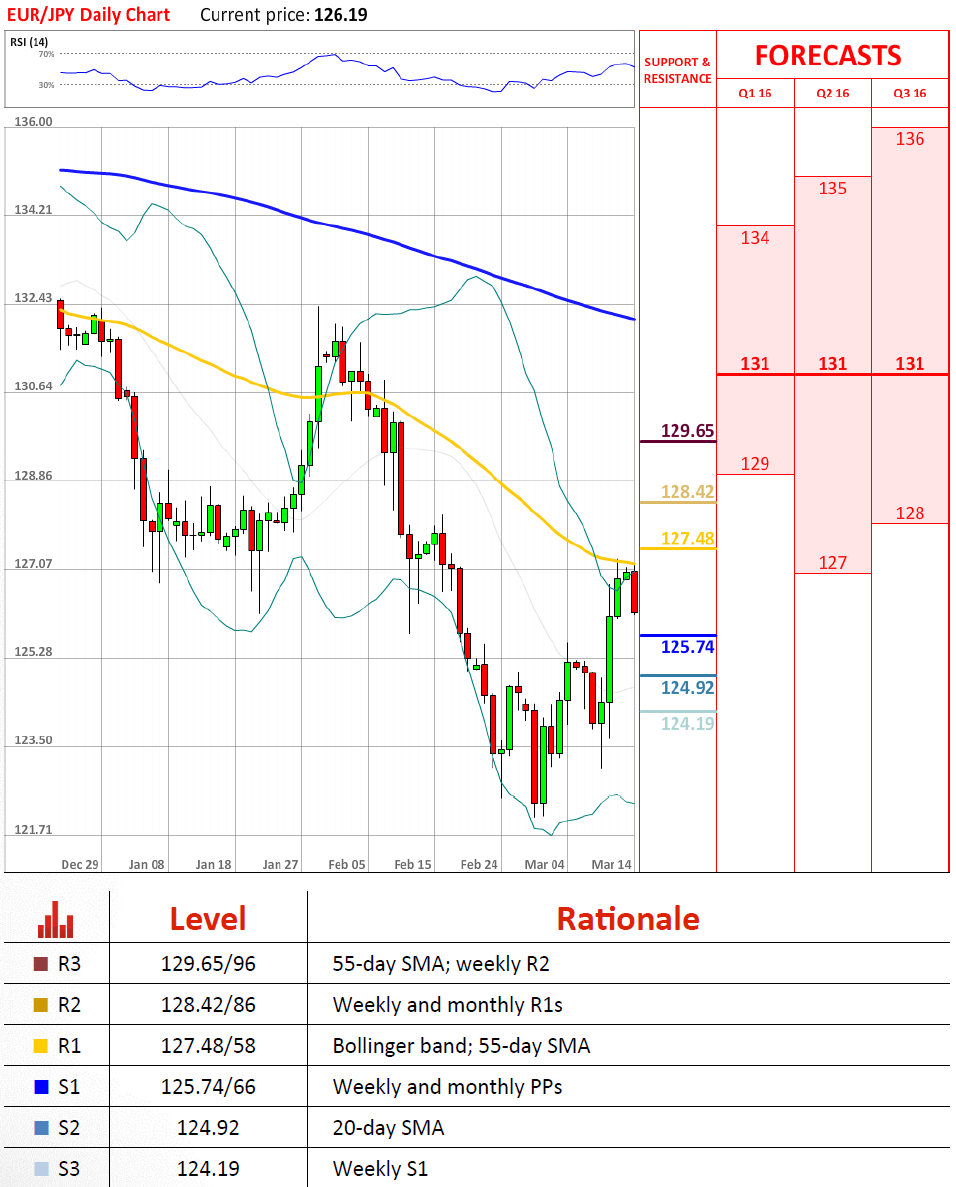The height and width of the screenshot is (1187, 956).
Task: Click the rationale 'Bollinger band; 55-day SMA'
Action: click(x=462, y=1045)
